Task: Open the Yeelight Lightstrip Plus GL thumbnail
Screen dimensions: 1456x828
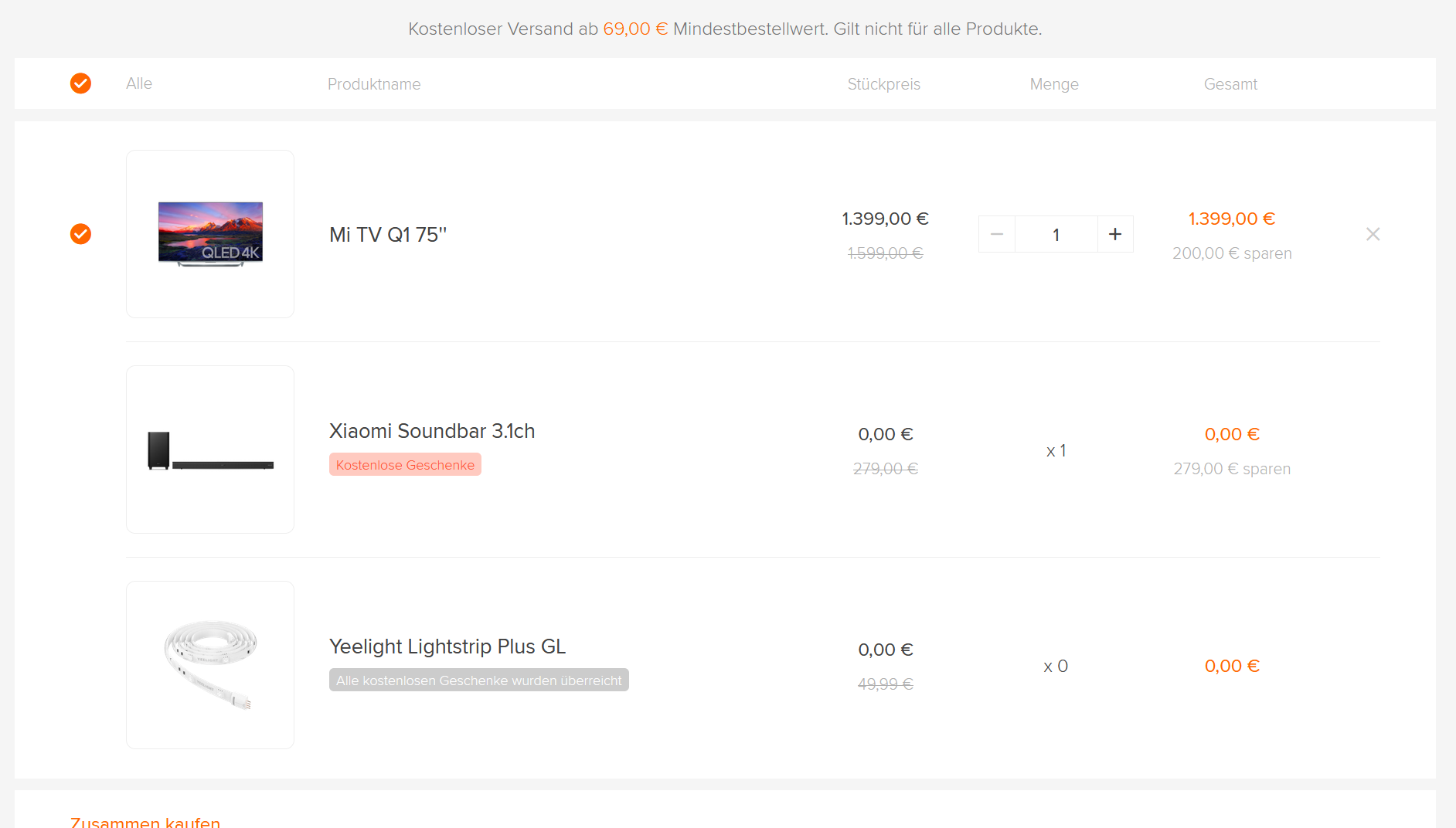Action: pos(210,665)
